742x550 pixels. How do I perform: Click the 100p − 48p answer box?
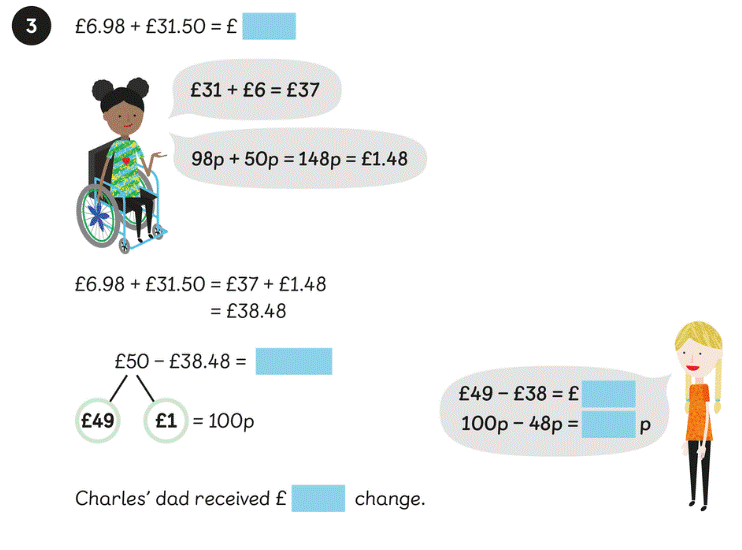608,423
